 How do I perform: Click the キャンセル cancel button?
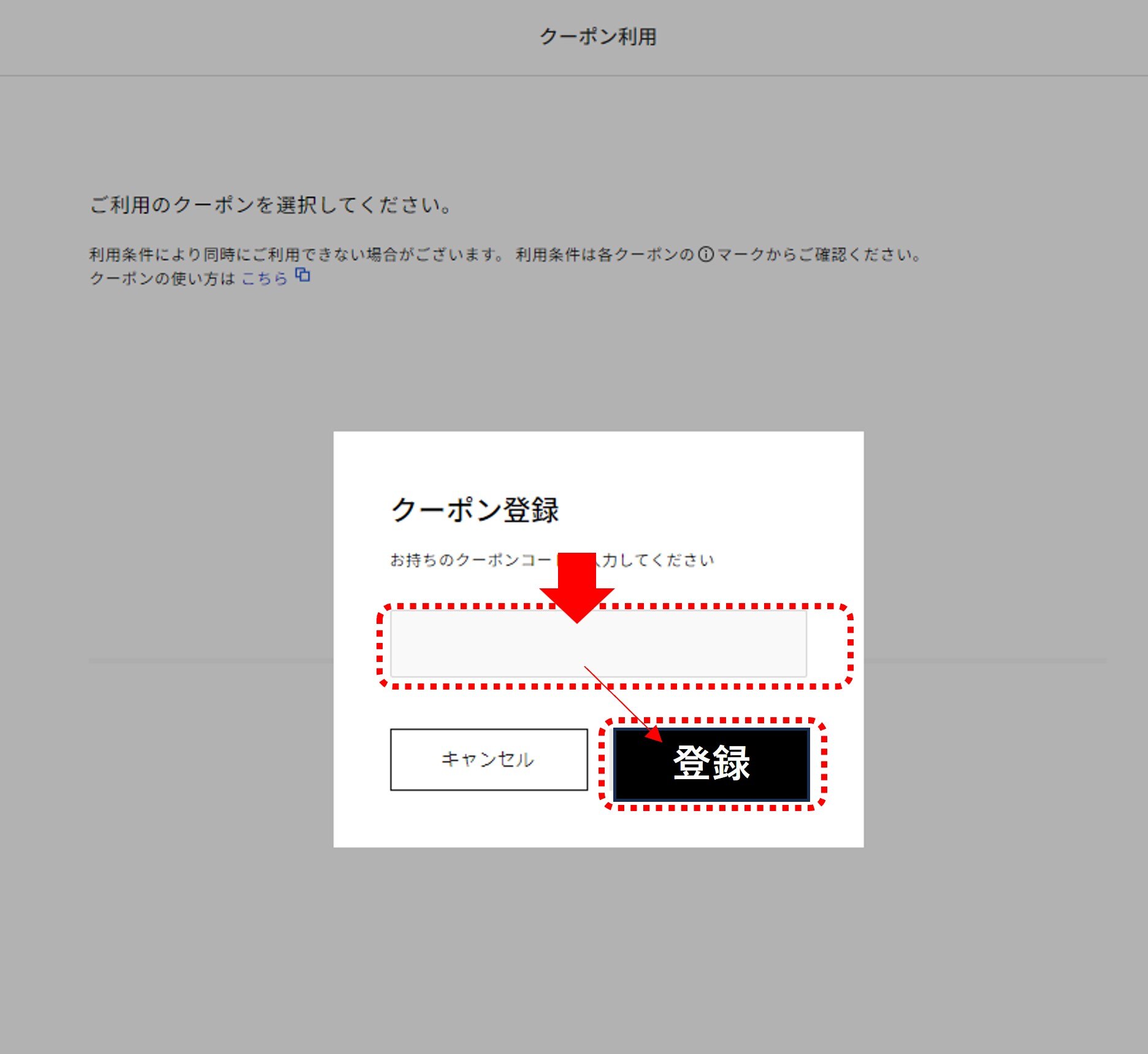[x=489, y=760]
